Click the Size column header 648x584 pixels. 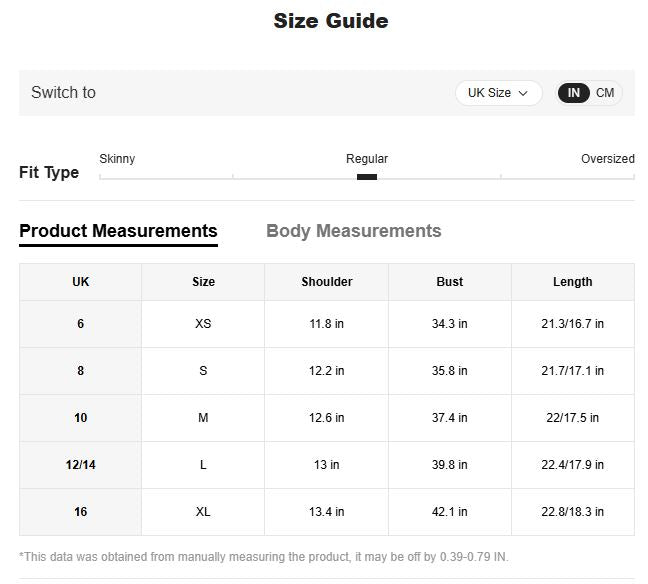203,282
